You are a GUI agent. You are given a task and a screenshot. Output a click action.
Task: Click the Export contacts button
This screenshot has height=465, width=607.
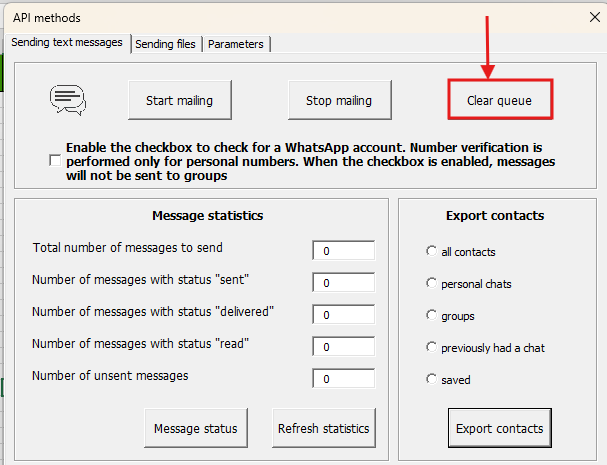(499, 428)
